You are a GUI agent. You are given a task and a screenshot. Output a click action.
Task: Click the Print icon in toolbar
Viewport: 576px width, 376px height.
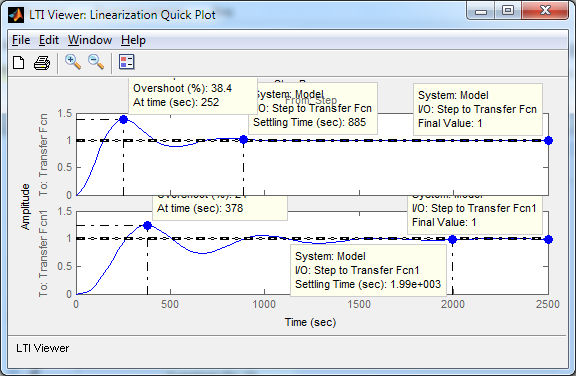click(x=42, y=63)
